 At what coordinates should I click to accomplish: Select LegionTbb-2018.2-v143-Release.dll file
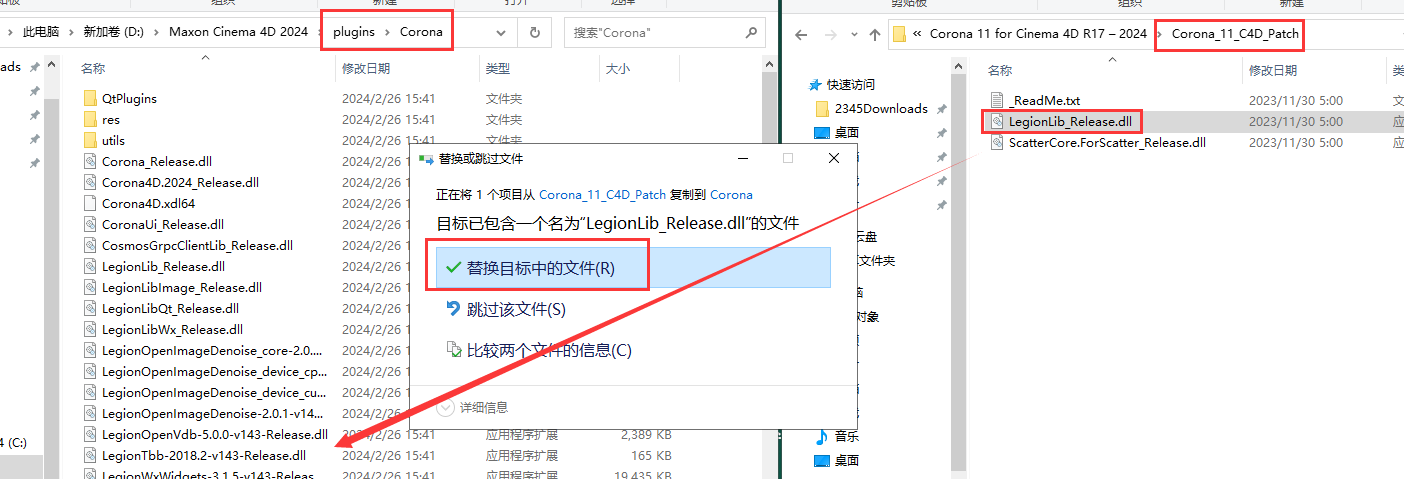click(204, 455)
